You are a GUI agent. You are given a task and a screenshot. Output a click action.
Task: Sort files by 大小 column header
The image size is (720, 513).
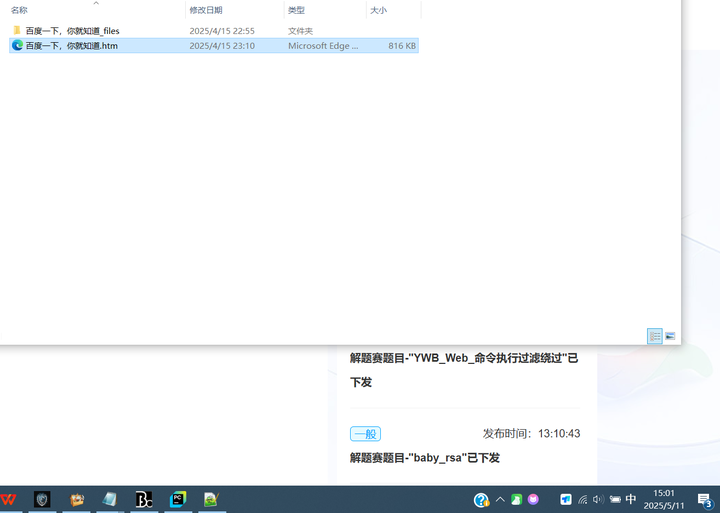coord(378,10)
